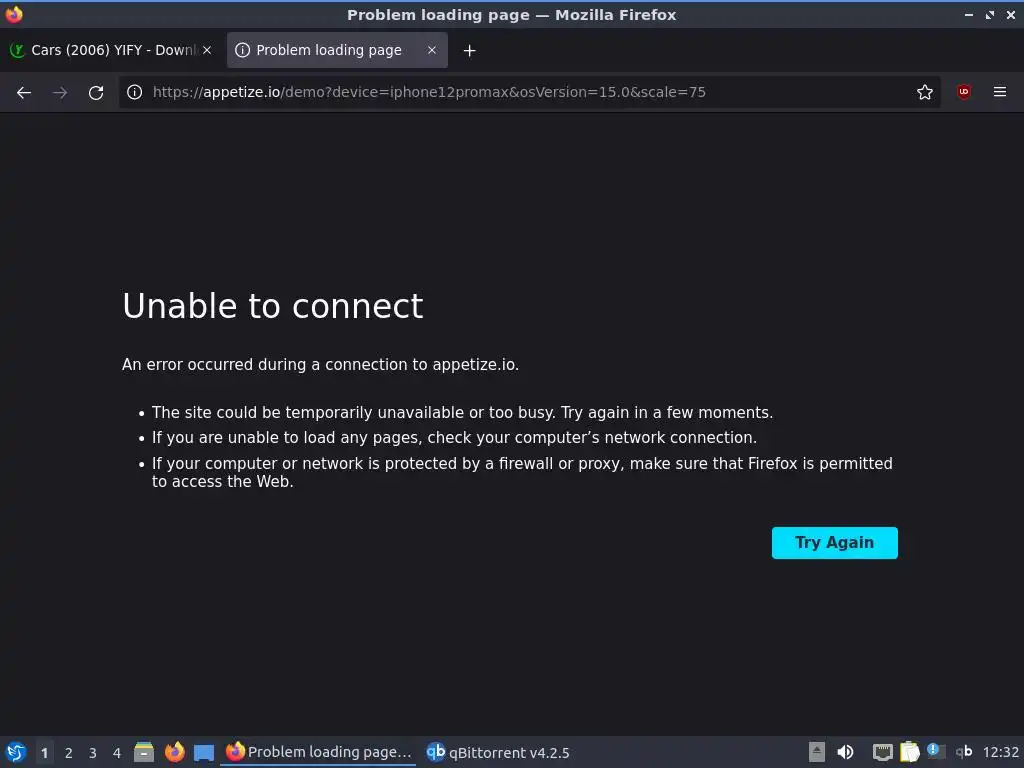
Task: Open the uBlock Origin extension icon
Action: (964, 92)
